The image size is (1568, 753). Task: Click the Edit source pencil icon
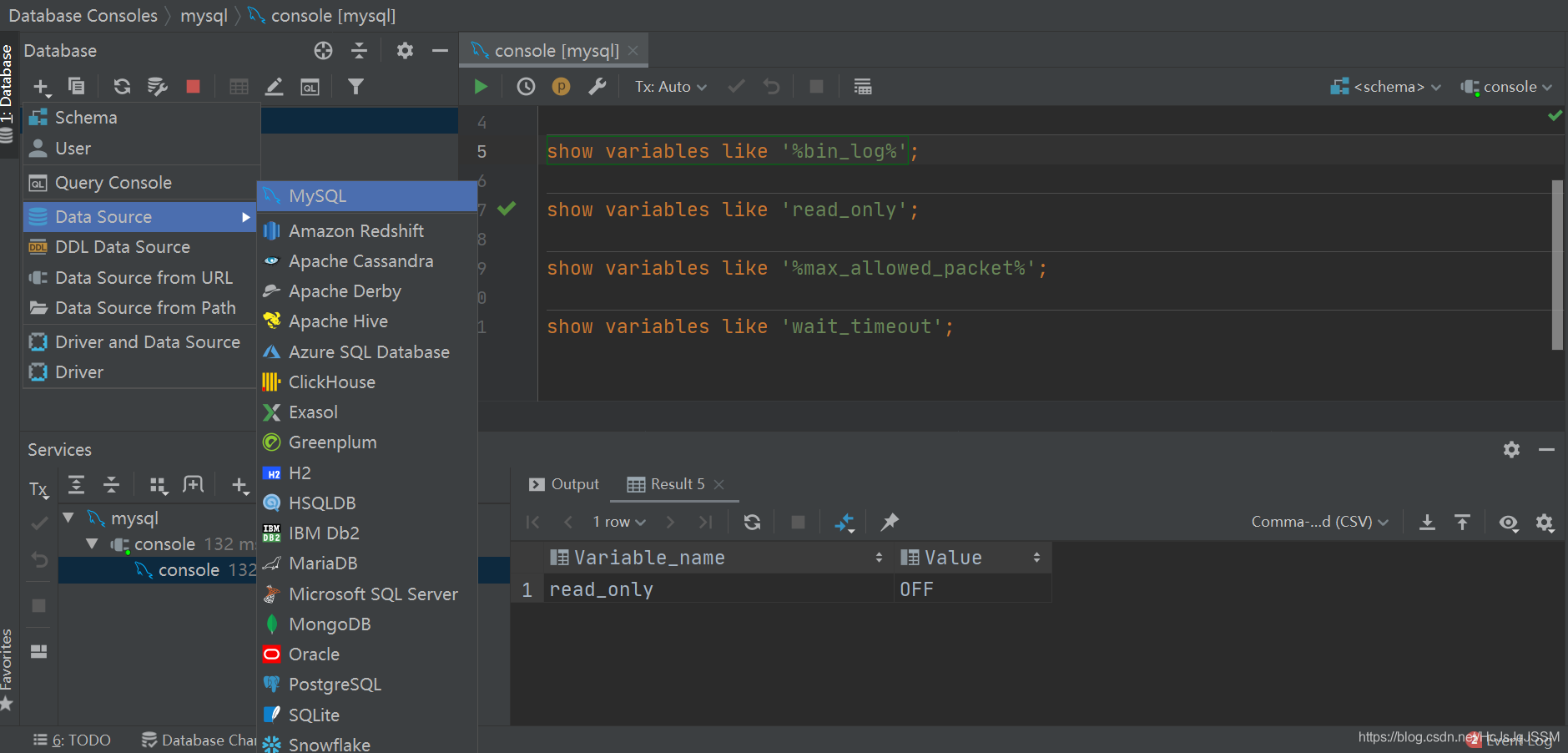pyautogui.click(x=274, y=86)
